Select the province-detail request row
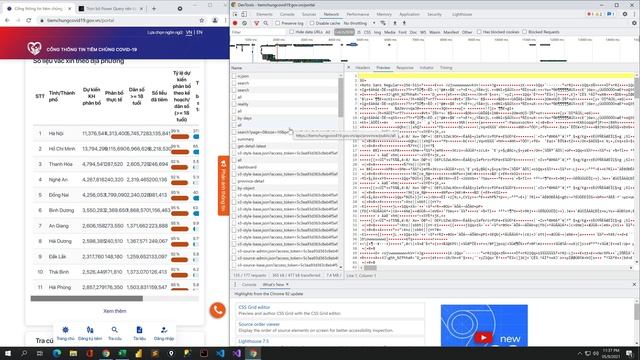The height and width of the screenshot is (360, 640). (x=285, y=181)
